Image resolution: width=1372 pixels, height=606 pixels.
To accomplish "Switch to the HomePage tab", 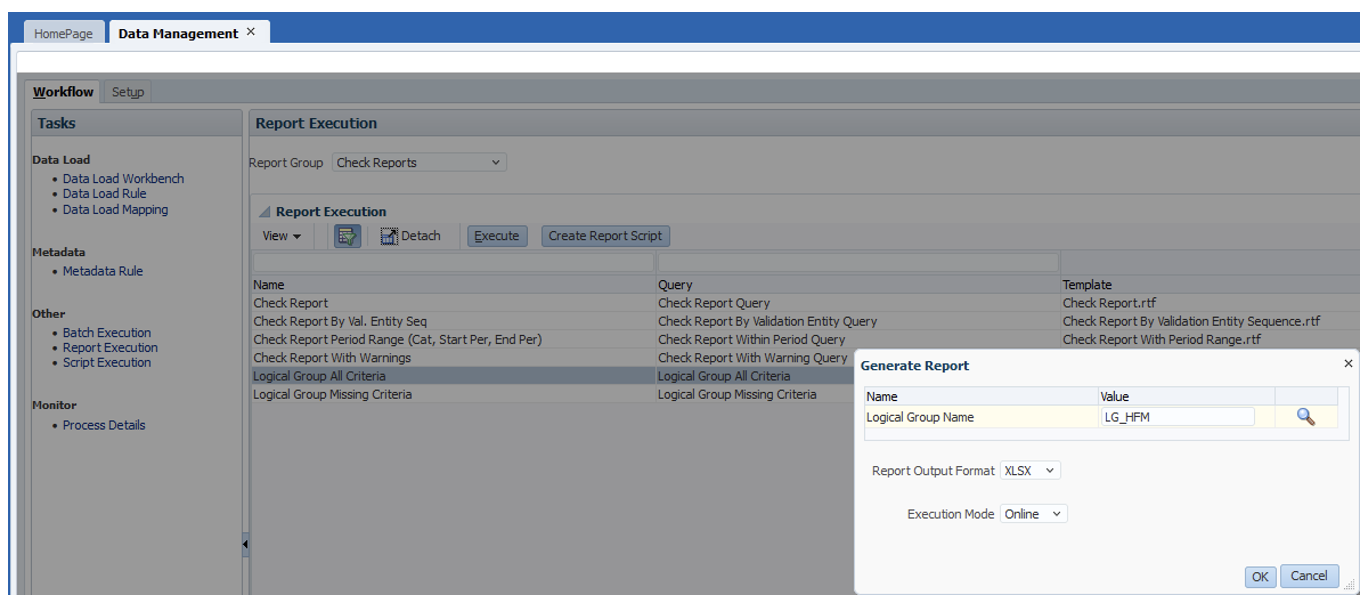I will pyautogui.click(x=64, y=32).
